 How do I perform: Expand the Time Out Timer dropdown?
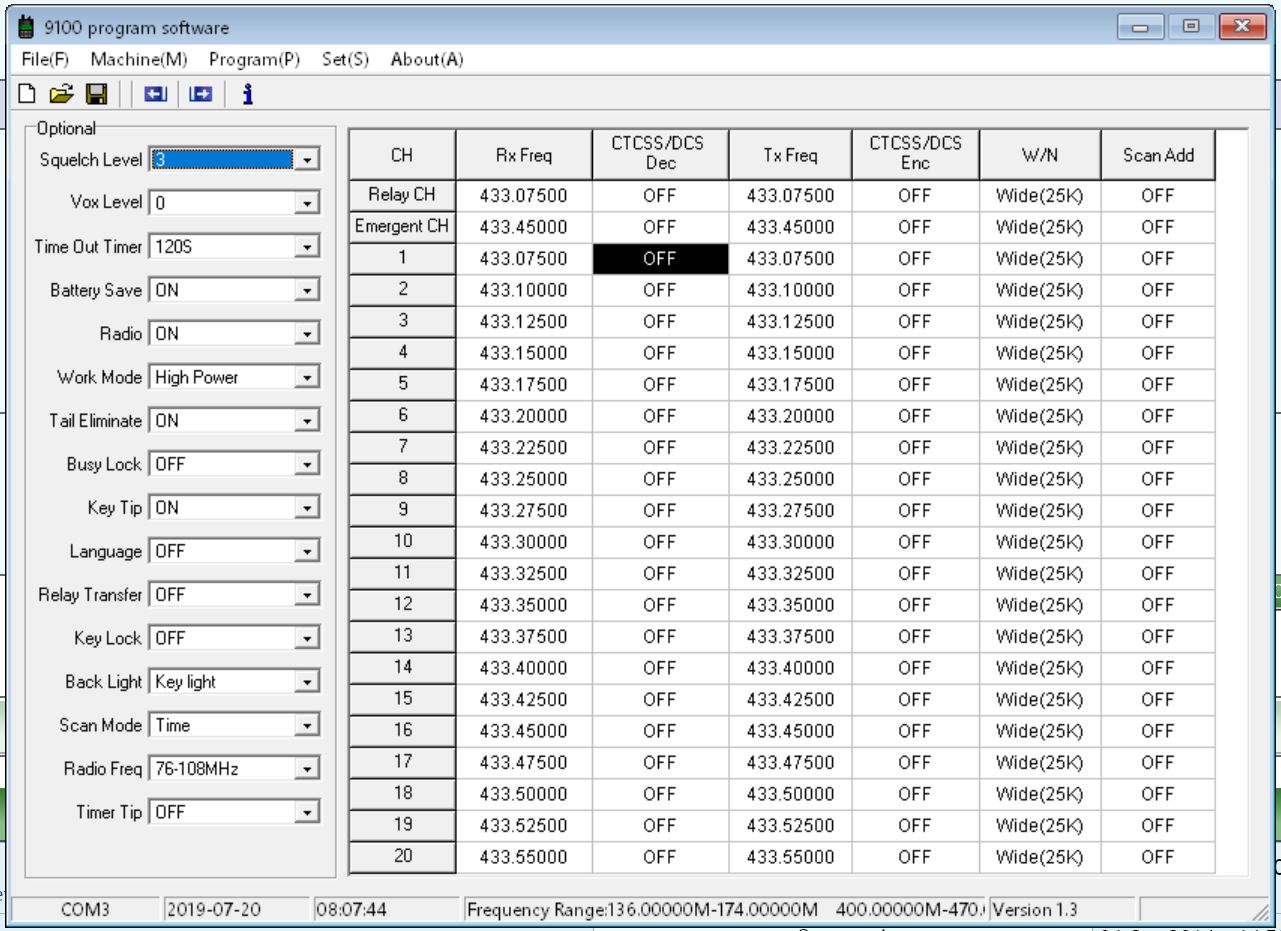click(308, 246)
